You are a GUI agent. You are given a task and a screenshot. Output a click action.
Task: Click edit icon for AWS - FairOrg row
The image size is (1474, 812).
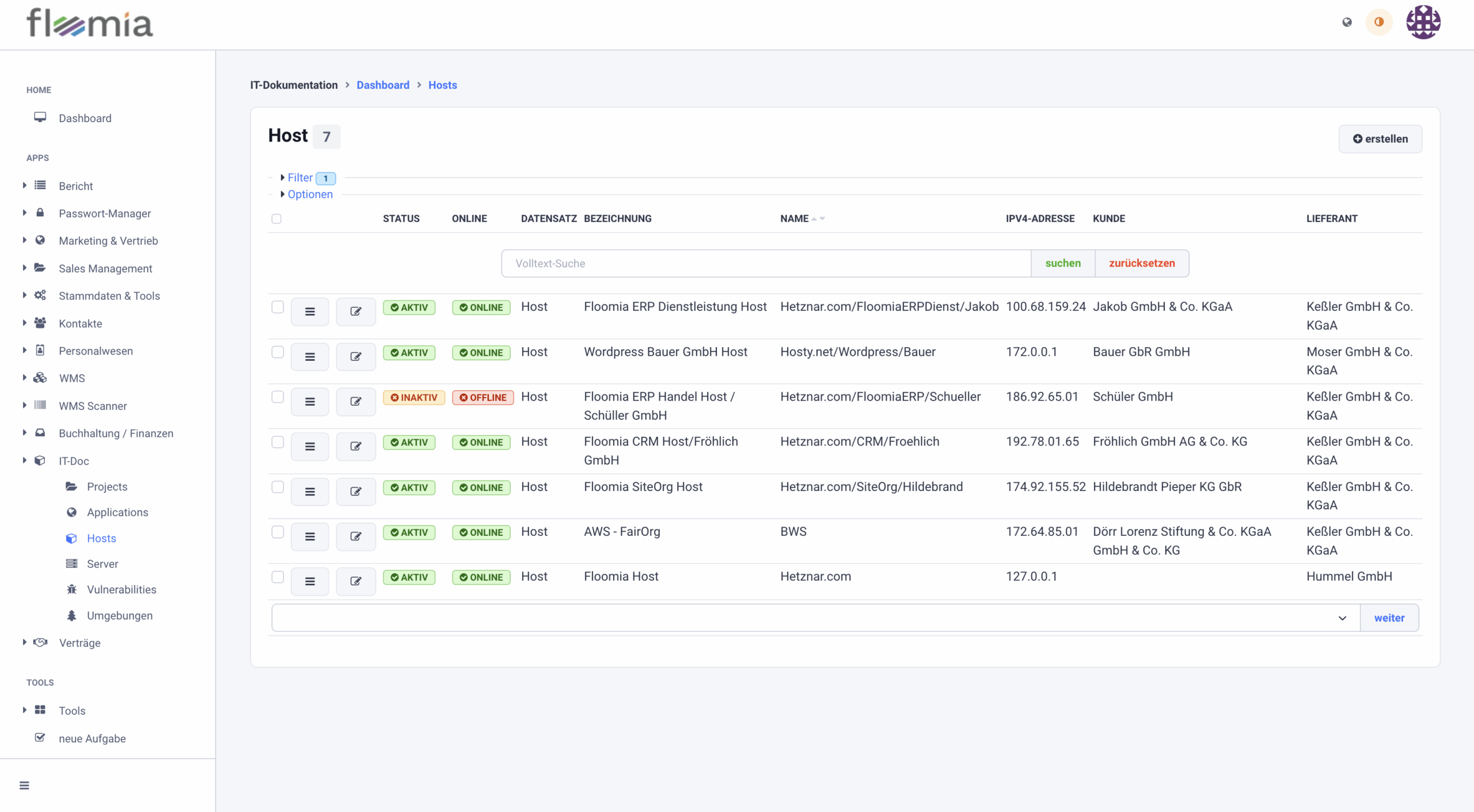[356, 536]
